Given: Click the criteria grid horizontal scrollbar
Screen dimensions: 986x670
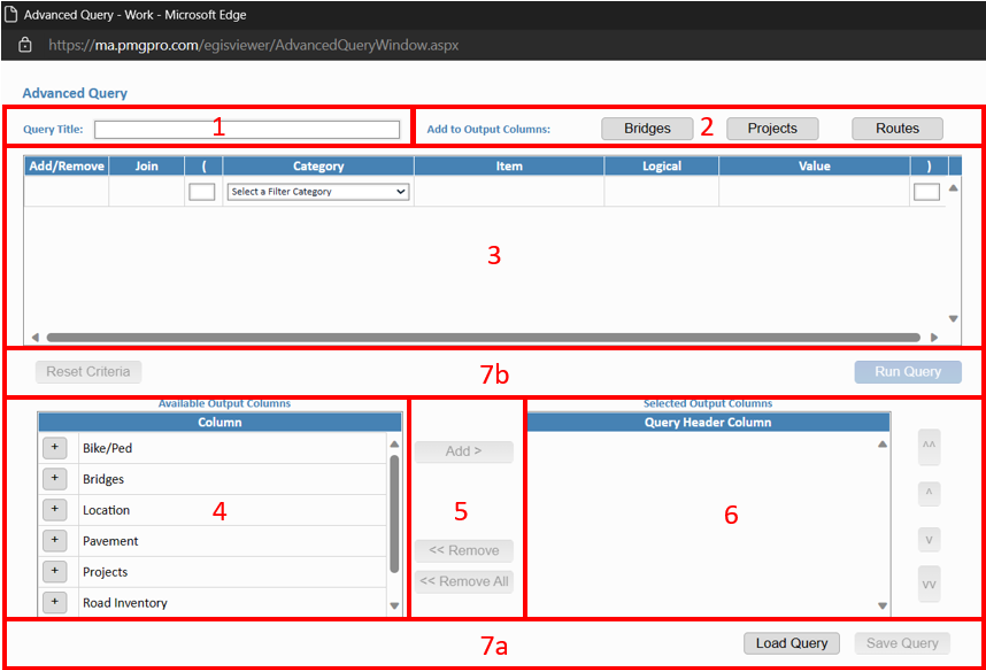Looking at the screenshot, I should pyautogui.click(x=482, y=338).
